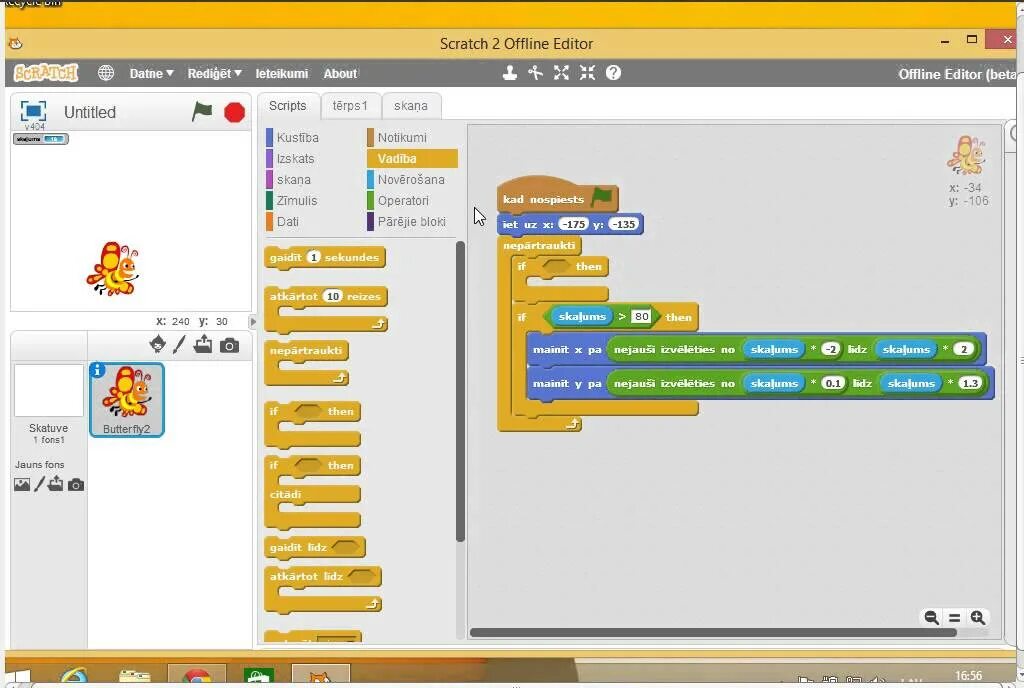Viewport: 1024px width, 688px height.
Task: Choose backdrop from library icon
Action: point(22,484)
